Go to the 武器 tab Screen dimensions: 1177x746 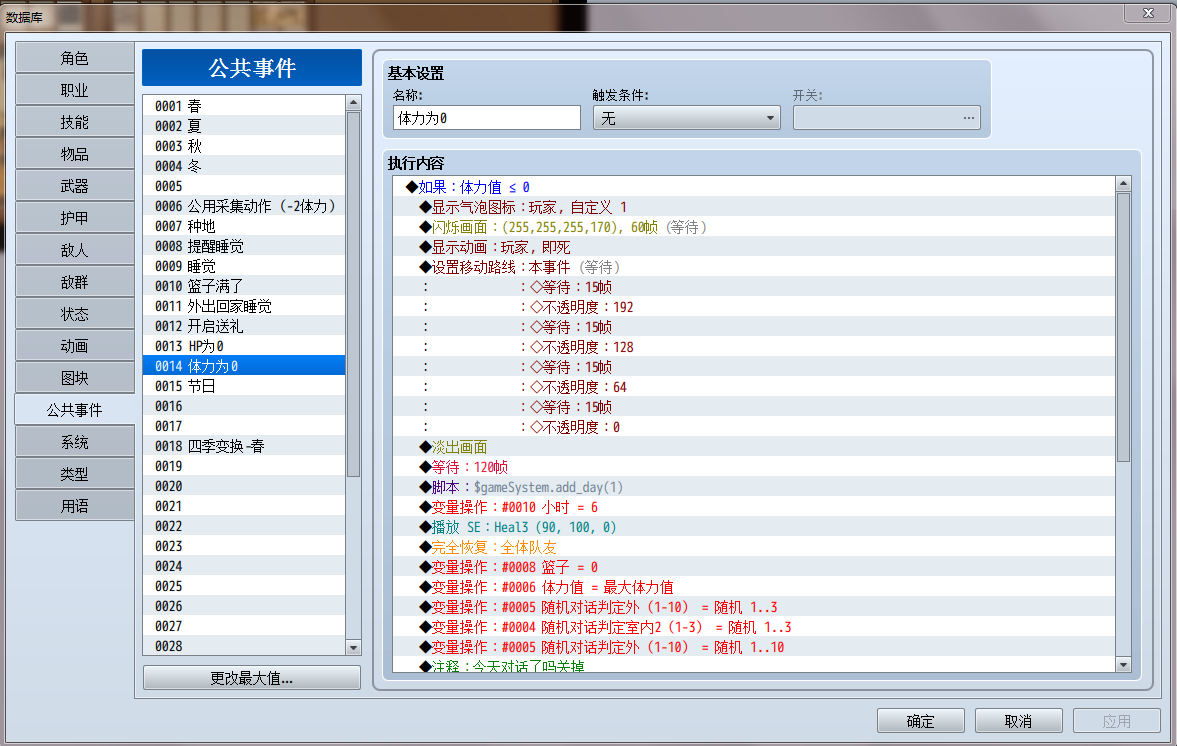[74, 186]
